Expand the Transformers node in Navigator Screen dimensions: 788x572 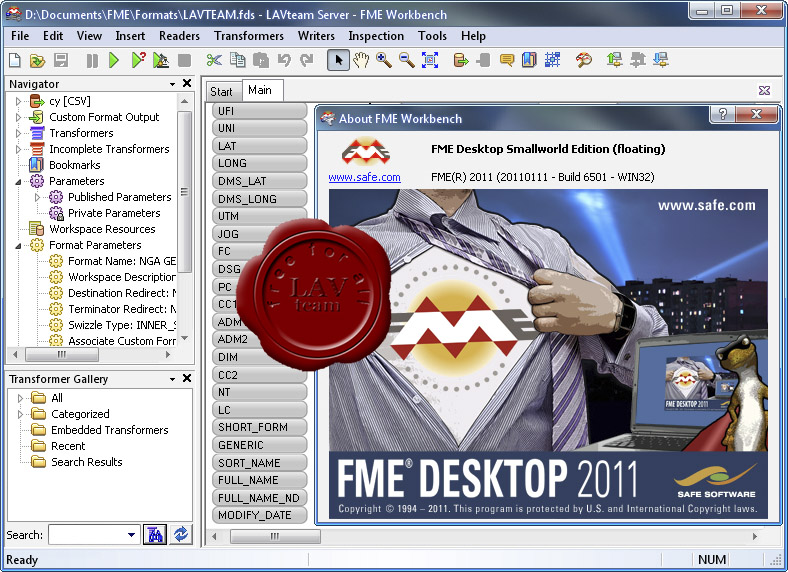click(x=18, y=134)
